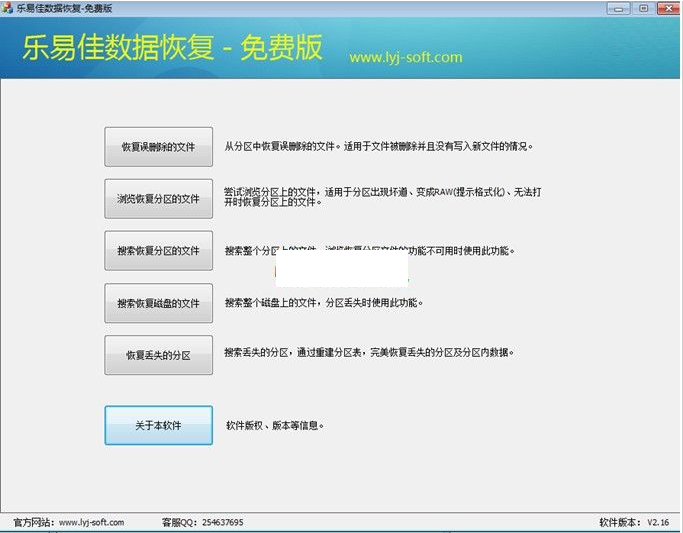Open 浏览恢复分区的文件 function
683x533 pixels.
158,198
